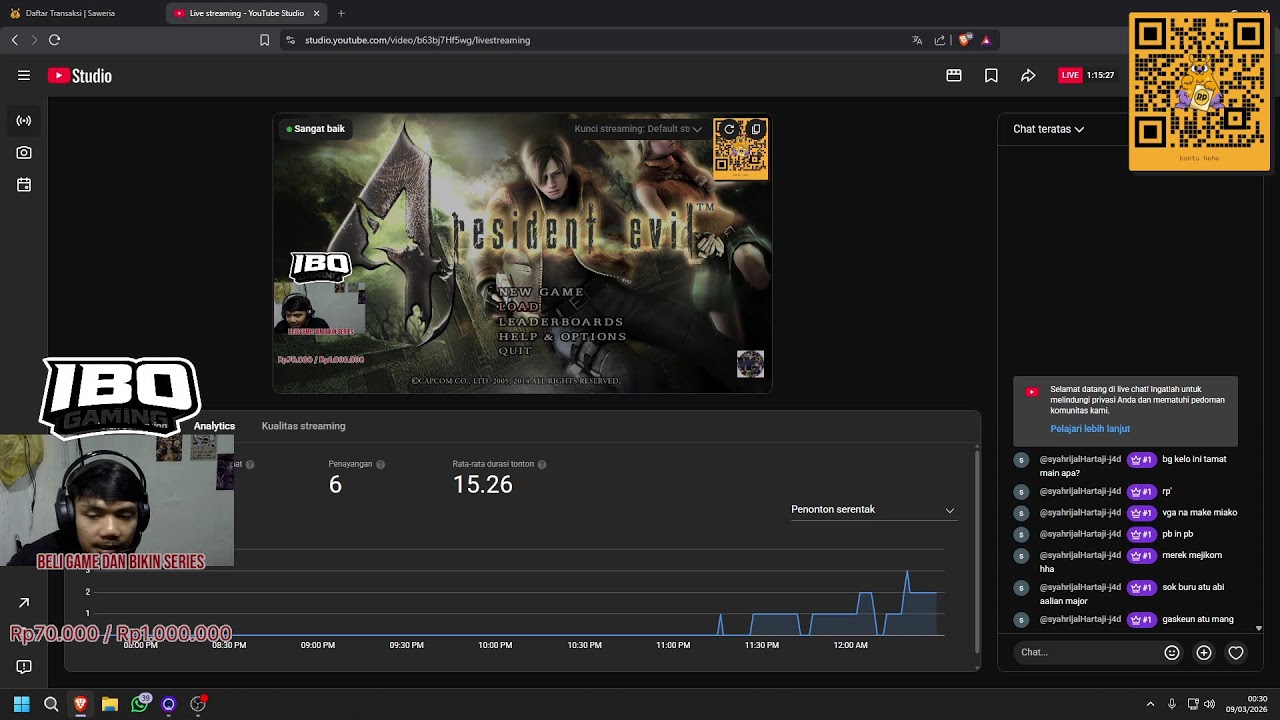Image resolution: width=1280 pixels, height=720 pixels.
Task: Click chat message "bg kelo ini tamat"
Action: [x=1133, y=466]
